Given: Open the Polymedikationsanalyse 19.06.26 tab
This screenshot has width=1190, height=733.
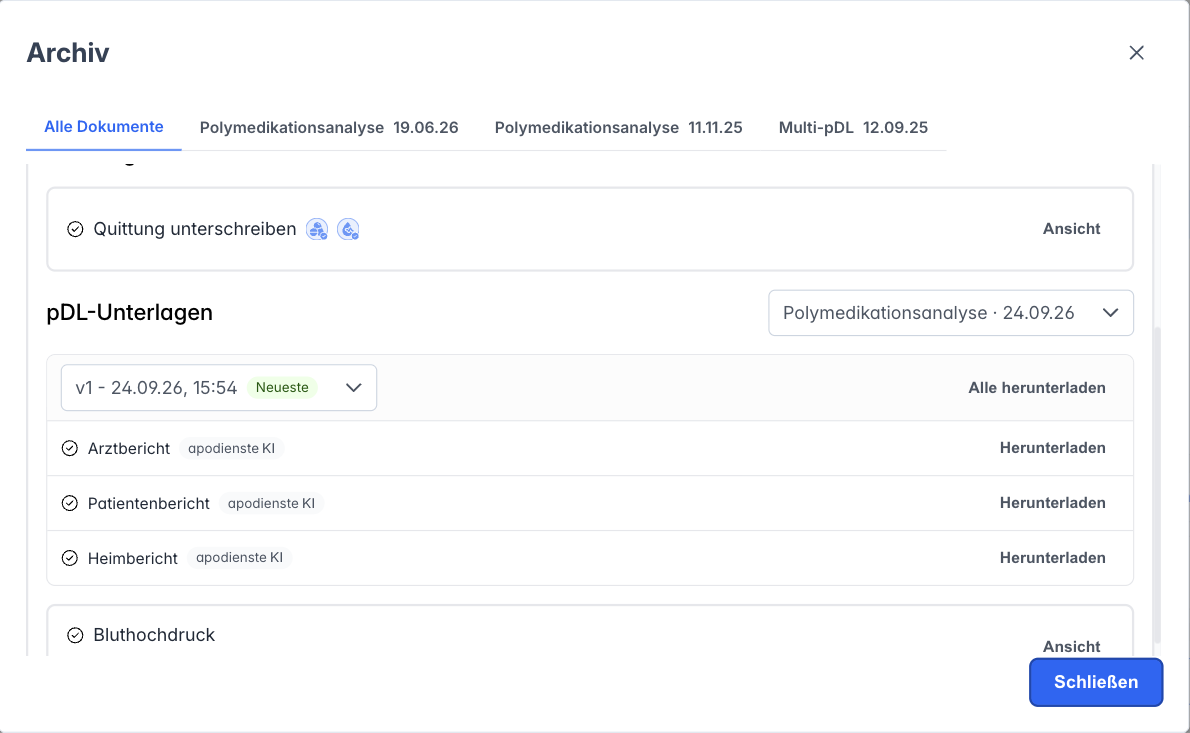Looking at the screenshot, I should pyautogui.click(x=329, y=127).
